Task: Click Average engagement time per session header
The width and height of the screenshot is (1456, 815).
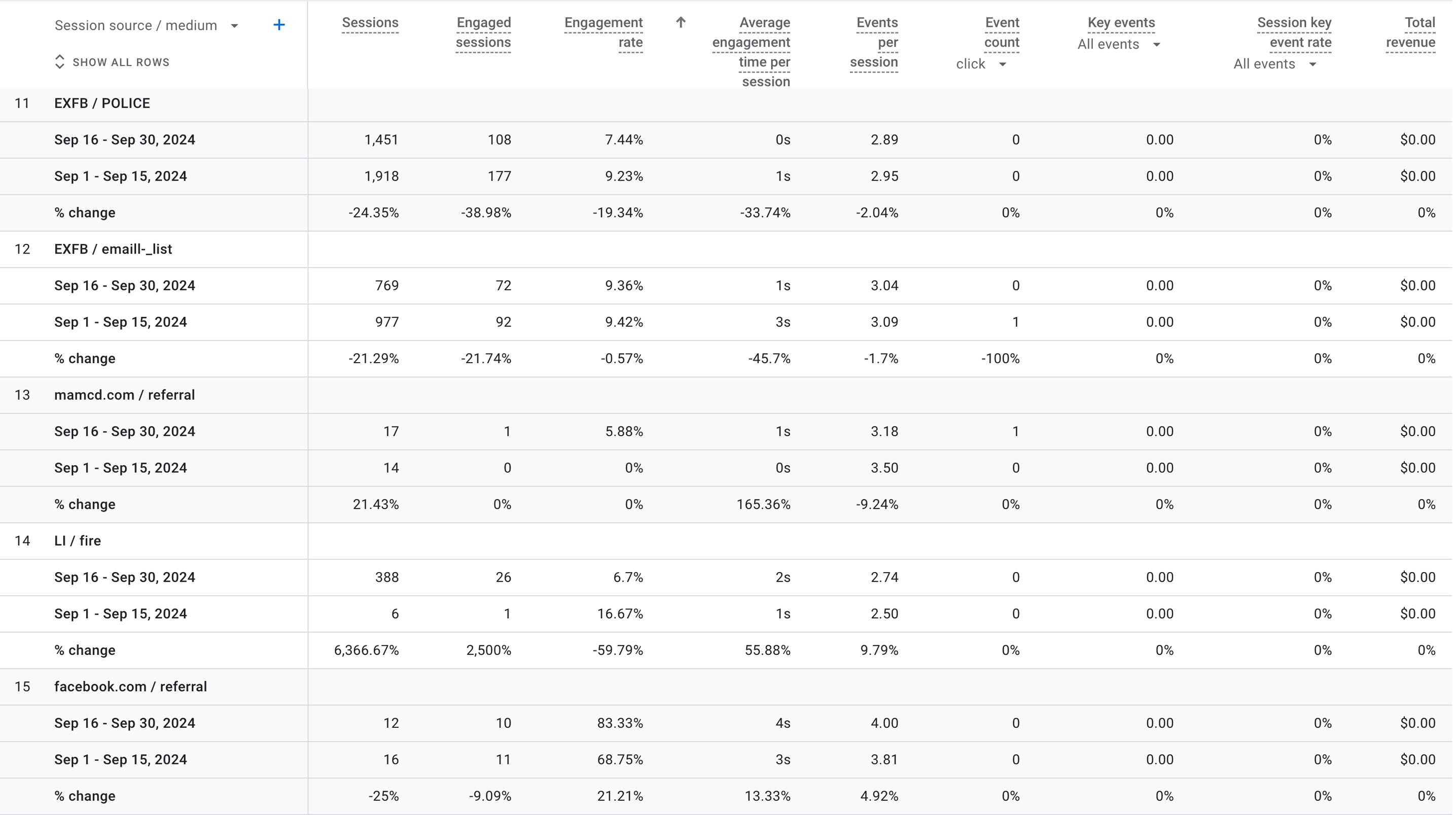Action: click(x=751, y=52)
